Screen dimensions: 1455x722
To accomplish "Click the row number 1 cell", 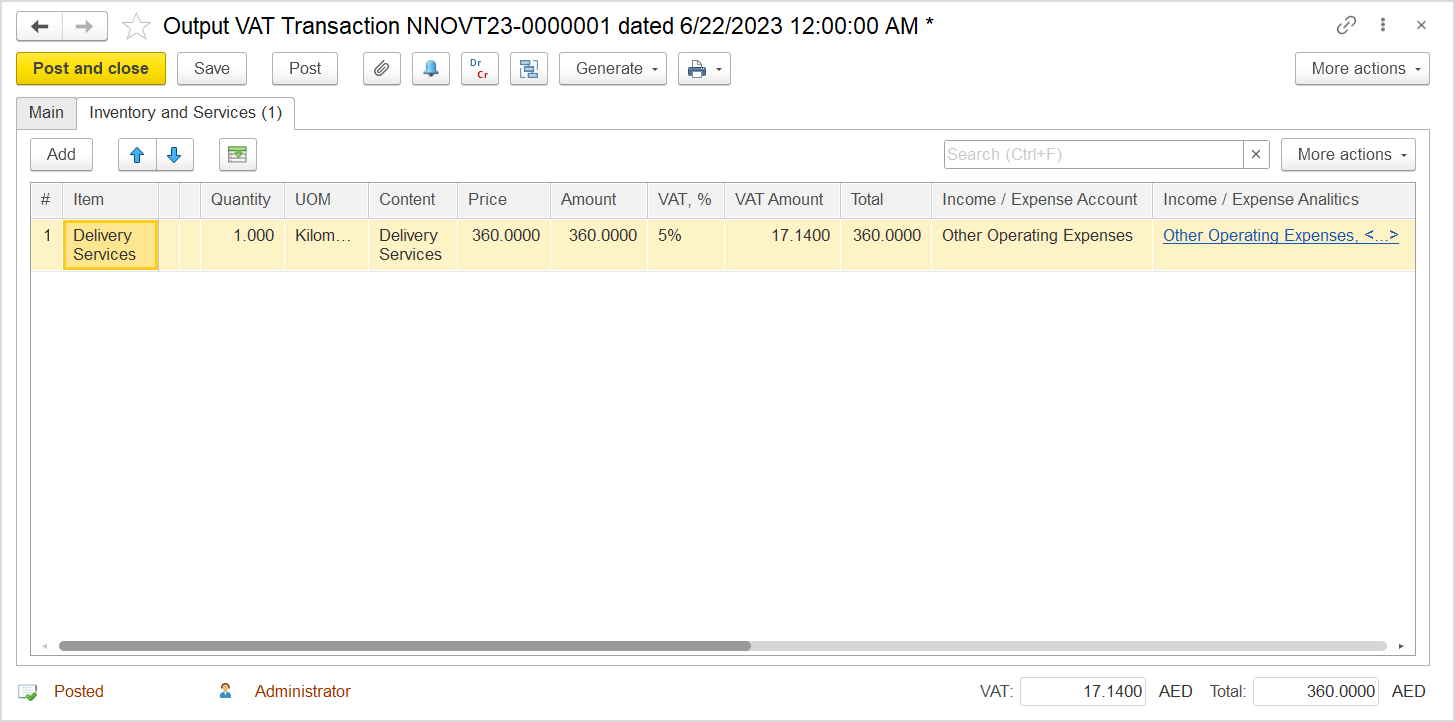I will pyautogui.click(x=46, y=245).
